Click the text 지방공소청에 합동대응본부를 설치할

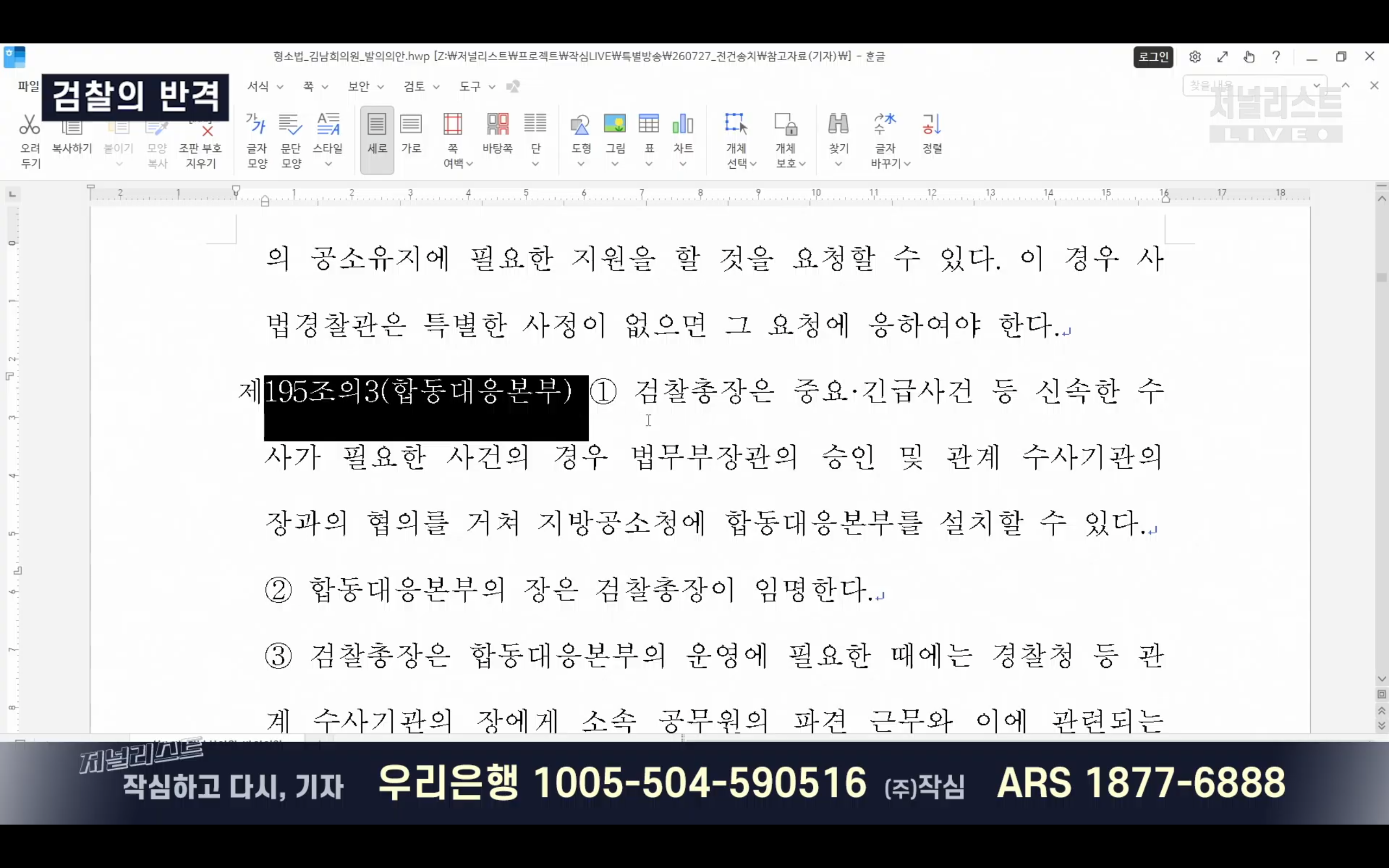click(x=781, y=524)
